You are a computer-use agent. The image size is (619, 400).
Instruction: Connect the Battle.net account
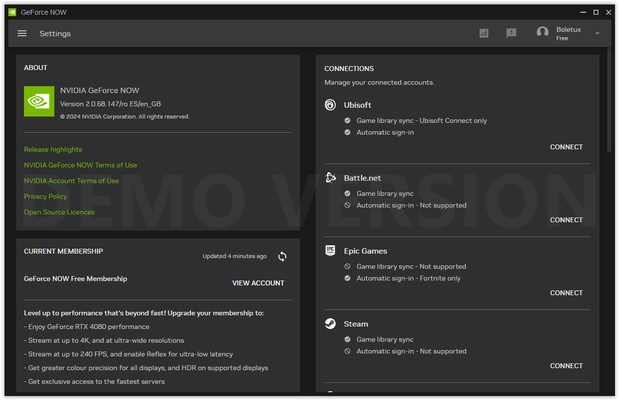(566, 220)
